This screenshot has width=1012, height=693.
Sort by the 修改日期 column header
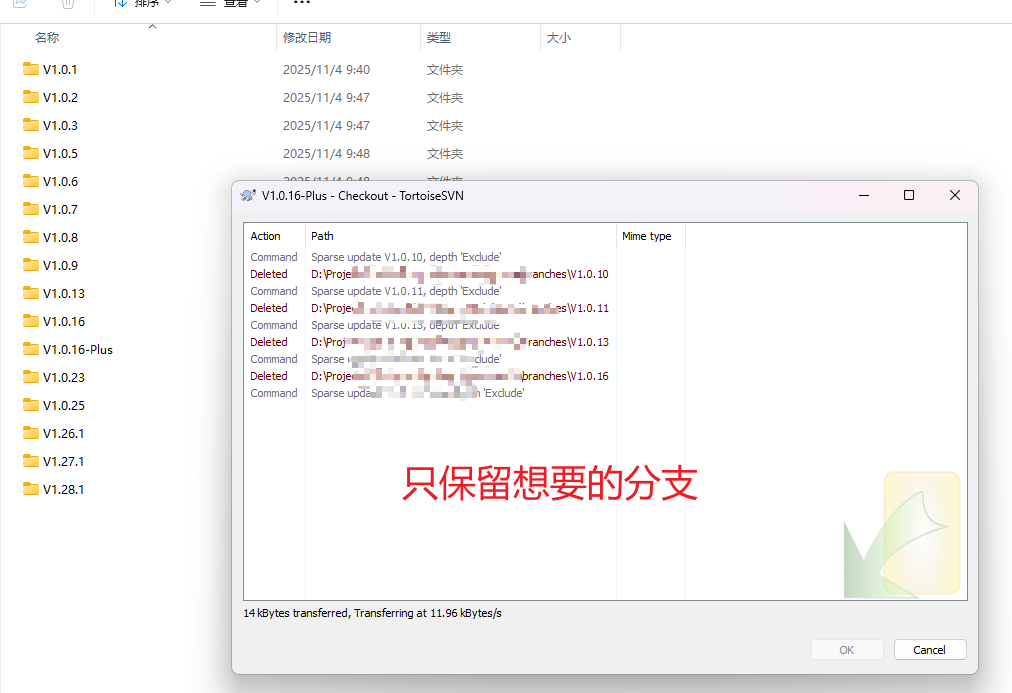[307, 37]
